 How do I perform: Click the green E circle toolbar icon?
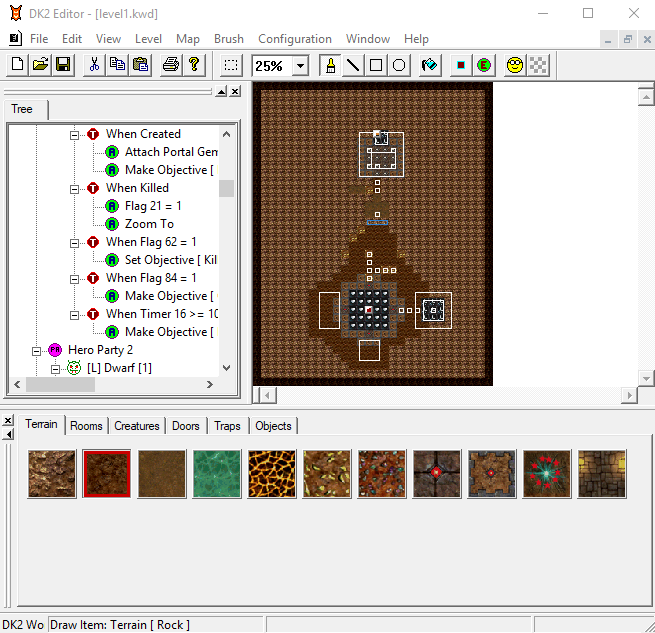(x=484, y=65)
